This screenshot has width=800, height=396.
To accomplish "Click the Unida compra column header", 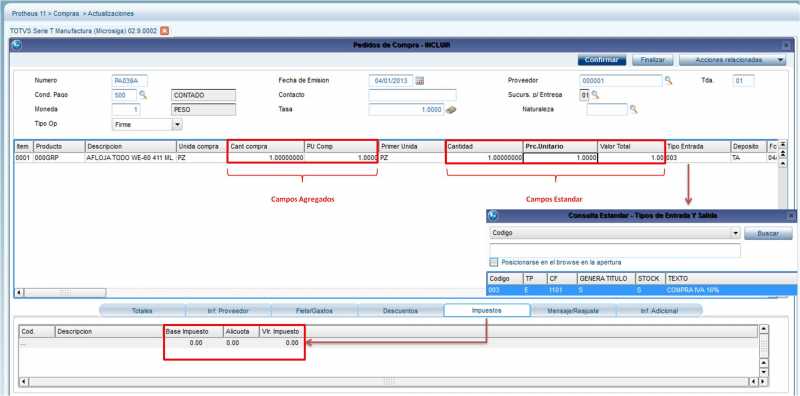I will 202,146.
